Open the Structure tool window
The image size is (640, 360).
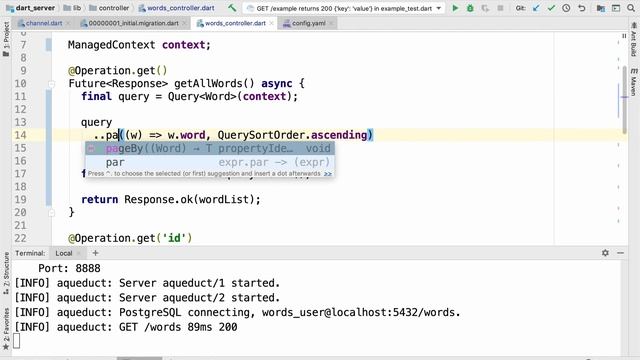[6, 273]
